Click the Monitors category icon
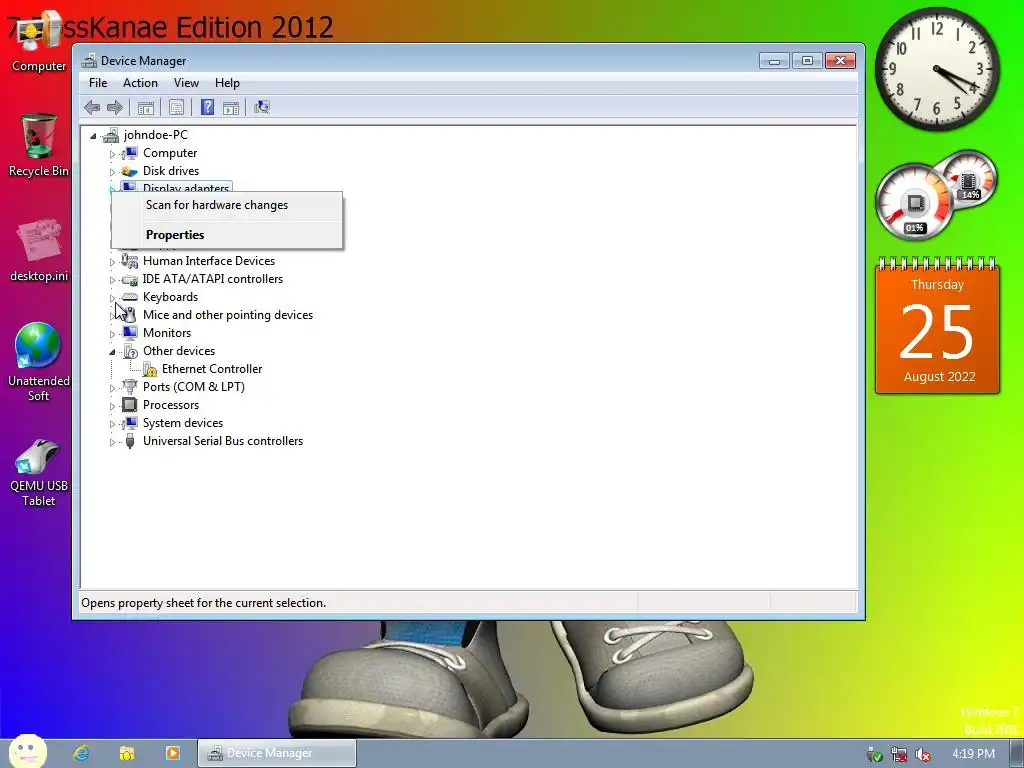Viewport: 1024px width, 768px height. (x=129, y=333)
